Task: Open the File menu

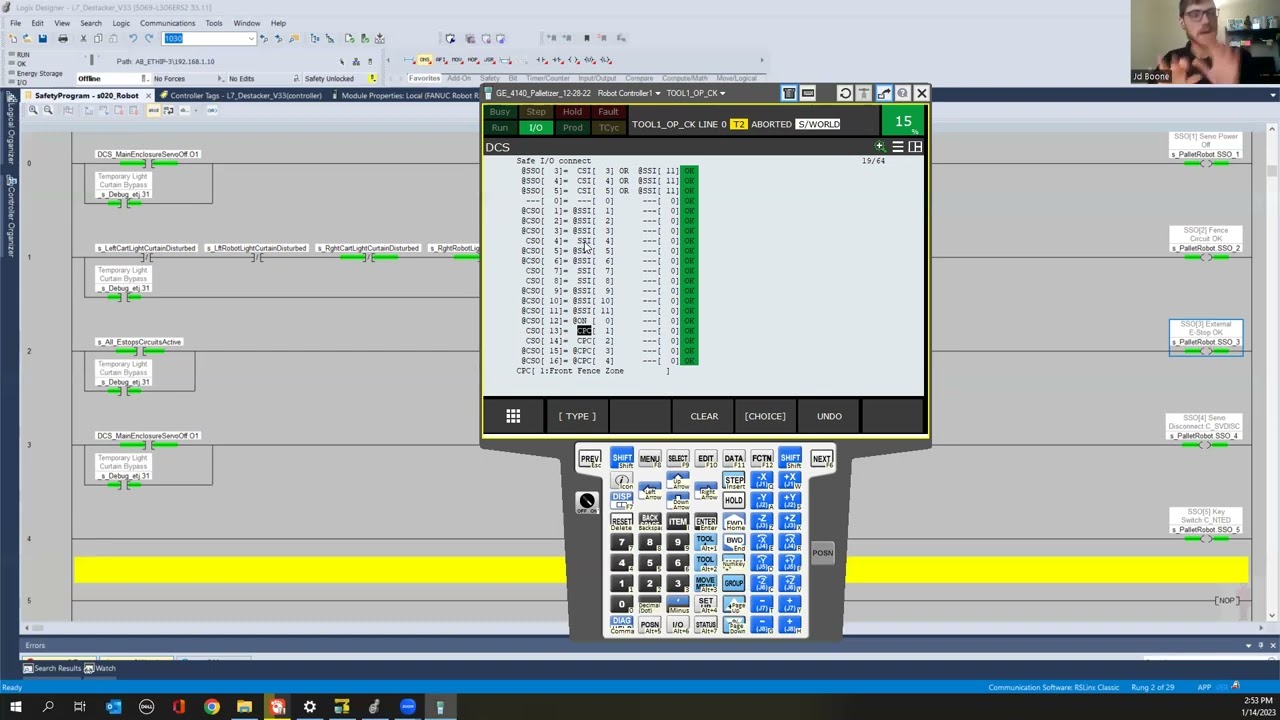Action: [15, 23]
